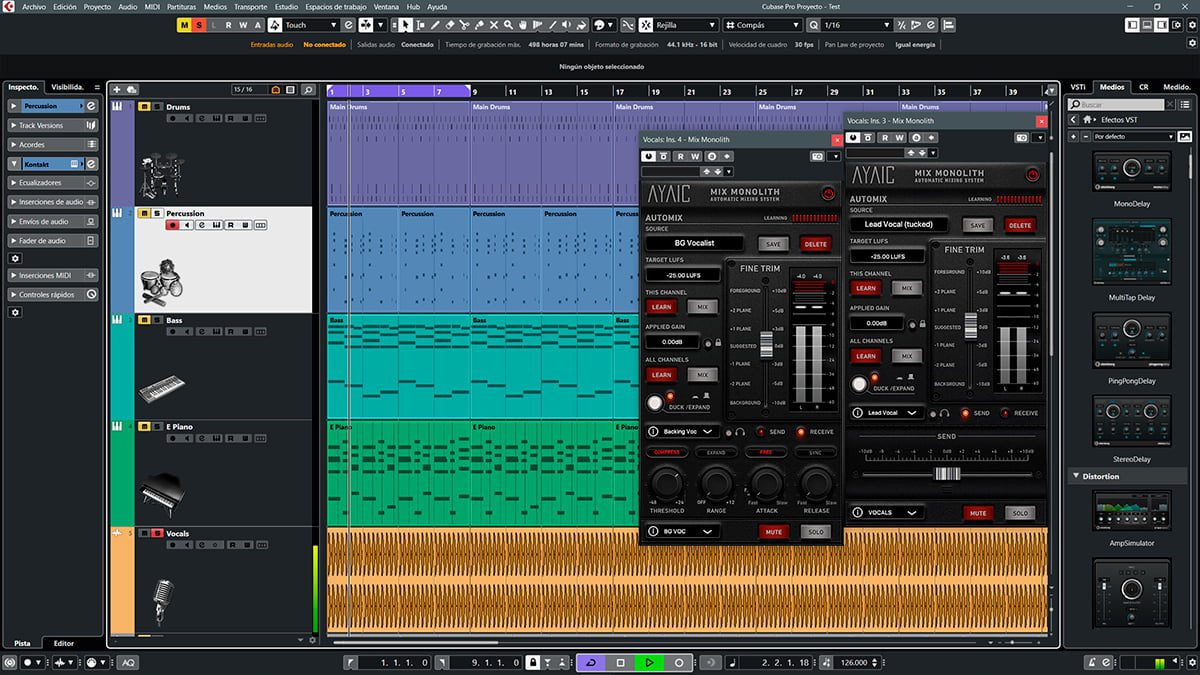
Task: Open the Compás grid type dropdown
Action: [765, 24]
